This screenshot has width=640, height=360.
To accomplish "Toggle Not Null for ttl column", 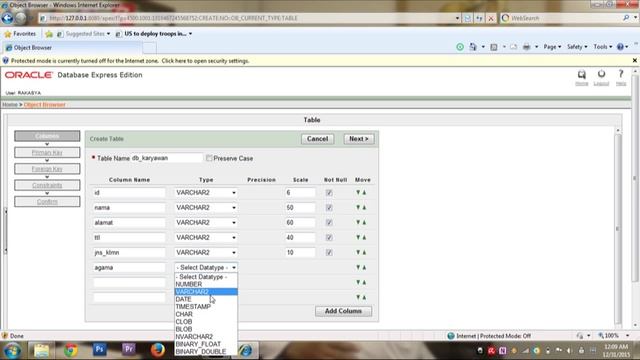I will 329,238.
